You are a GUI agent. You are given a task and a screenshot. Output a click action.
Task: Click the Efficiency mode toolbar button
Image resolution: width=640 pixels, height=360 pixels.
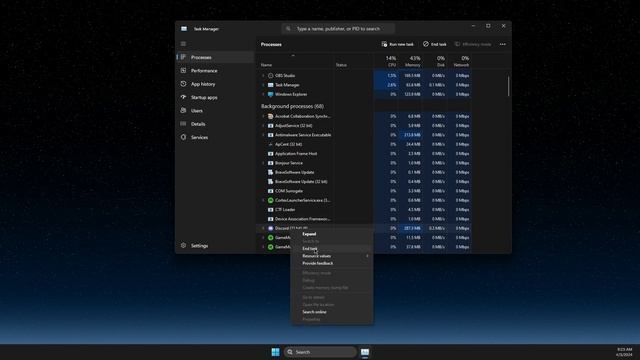(473, 44)
